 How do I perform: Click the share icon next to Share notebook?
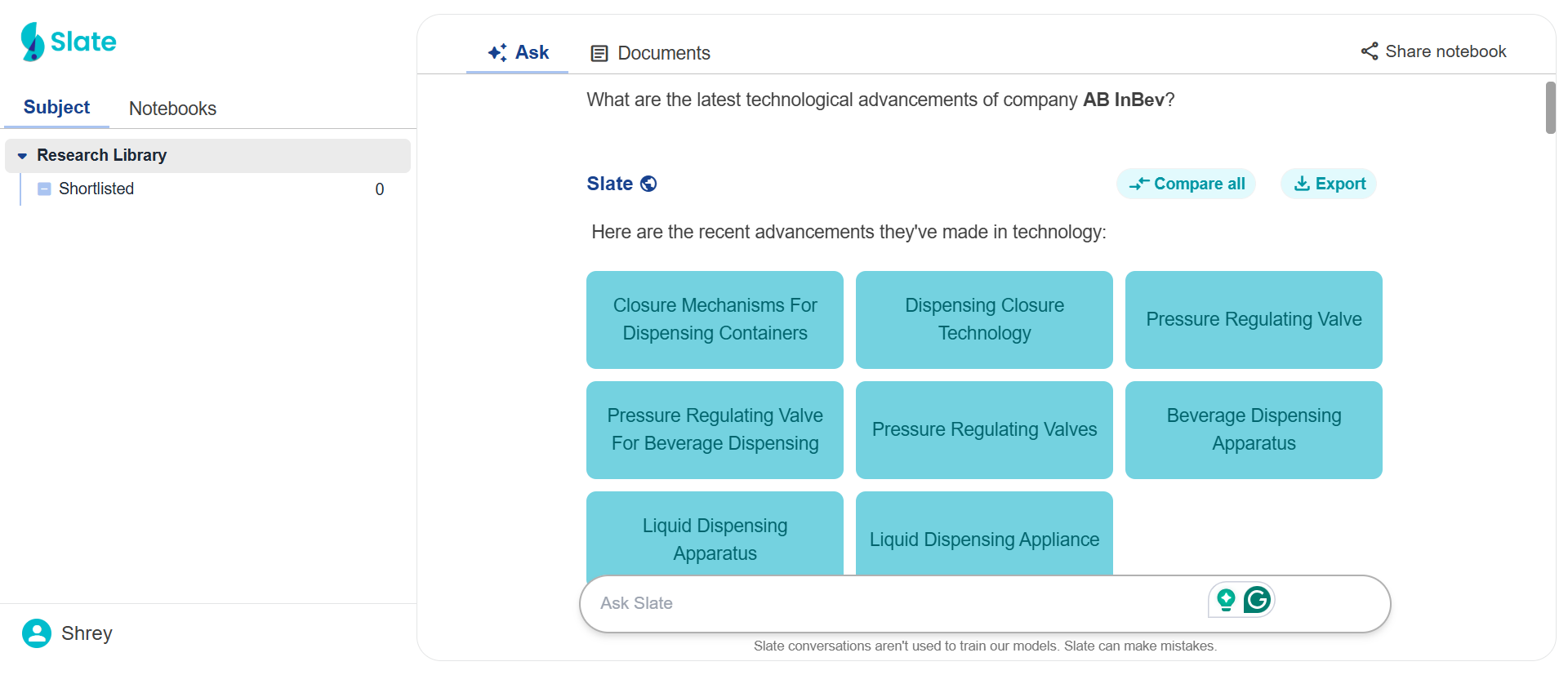(x=1369, y=50)
